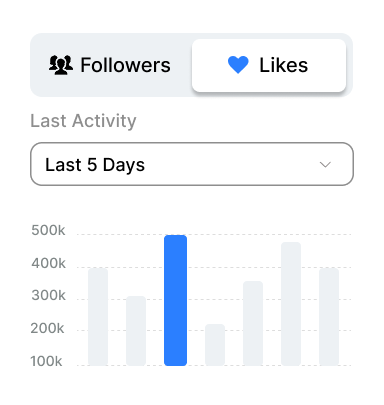
Task: Switch to the Likes tab
Action: pyautogui.click(x=269, y=65)
